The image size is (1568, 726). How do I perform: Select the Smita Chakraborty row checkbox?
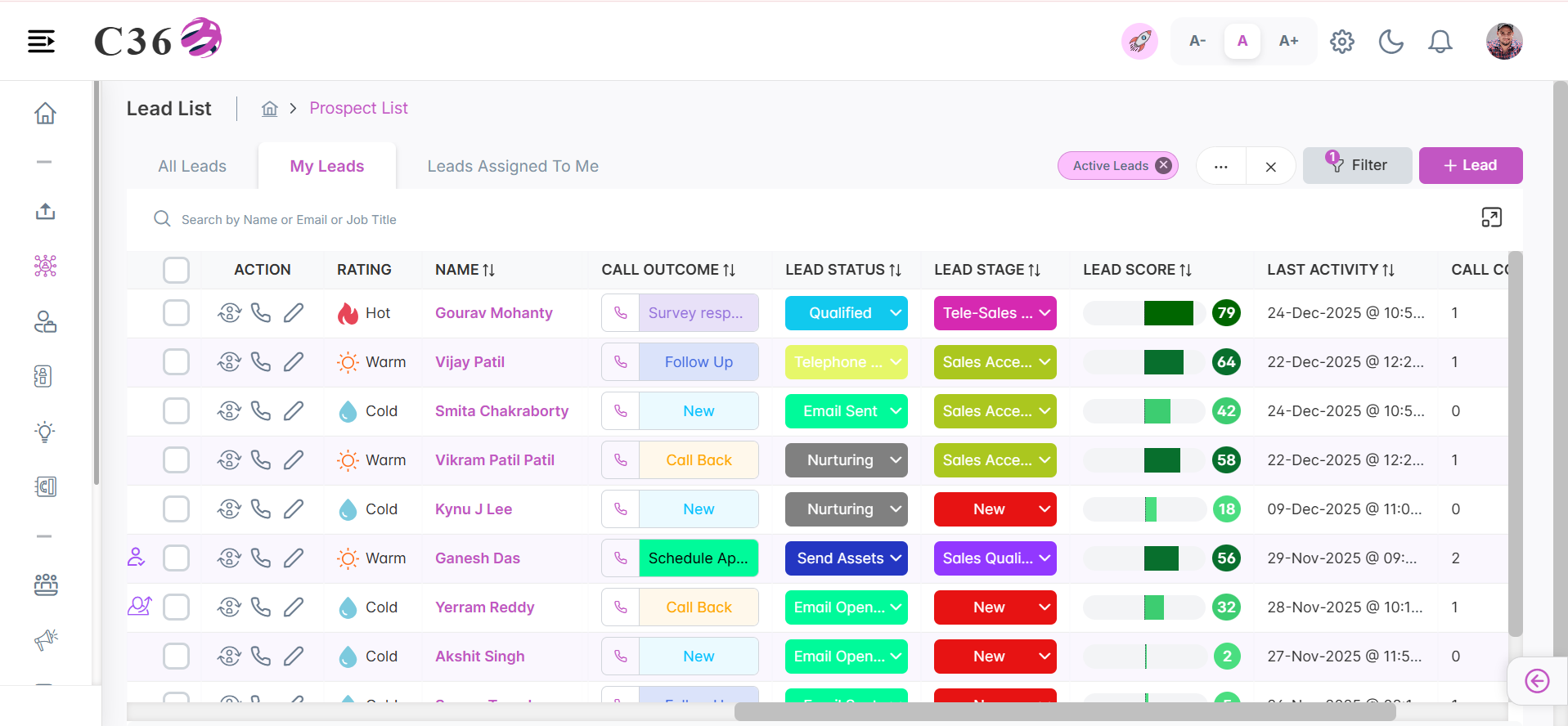tap(176, 411)
